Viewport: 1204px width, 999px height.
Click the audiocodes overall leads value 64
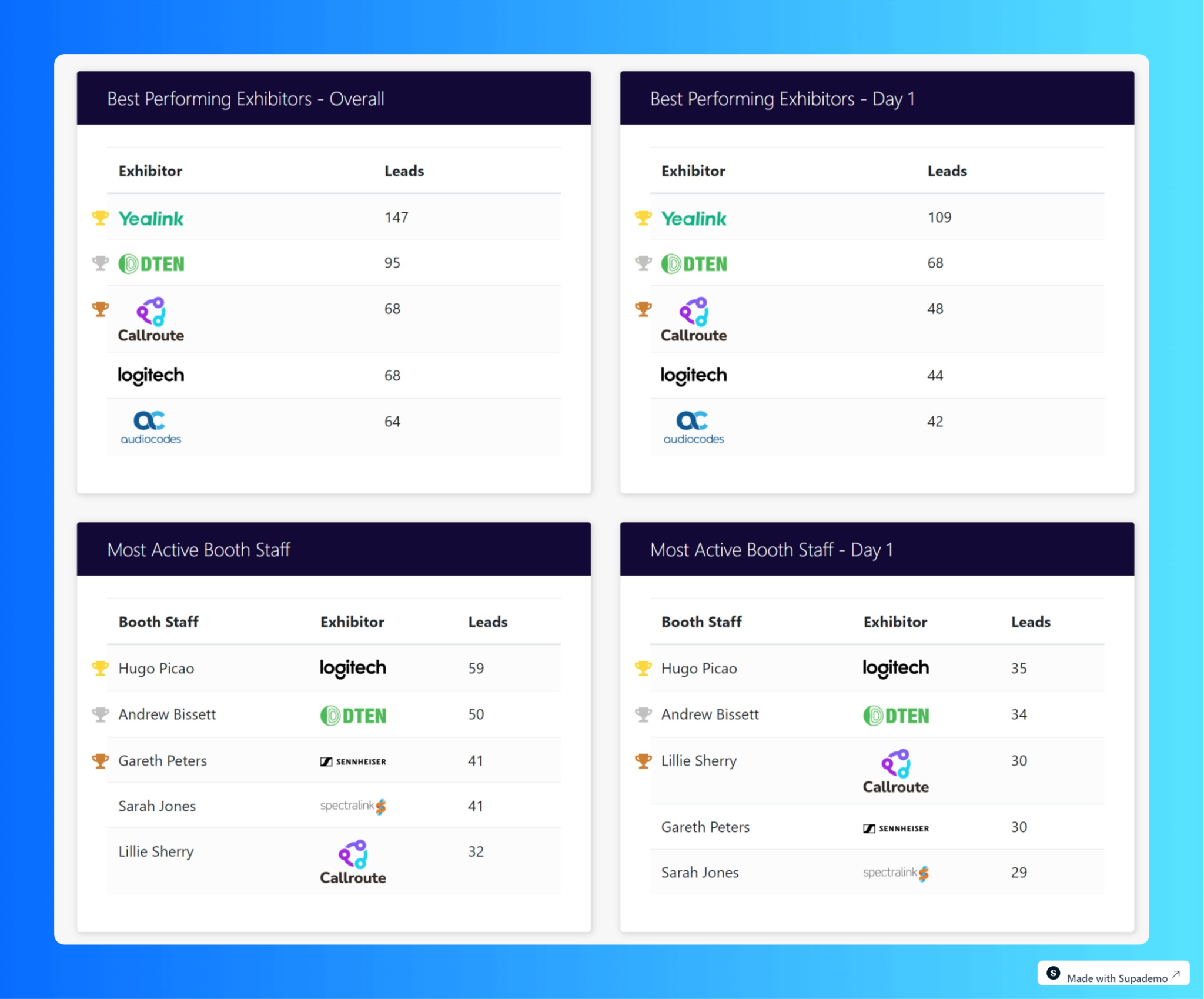click(392, 422)
